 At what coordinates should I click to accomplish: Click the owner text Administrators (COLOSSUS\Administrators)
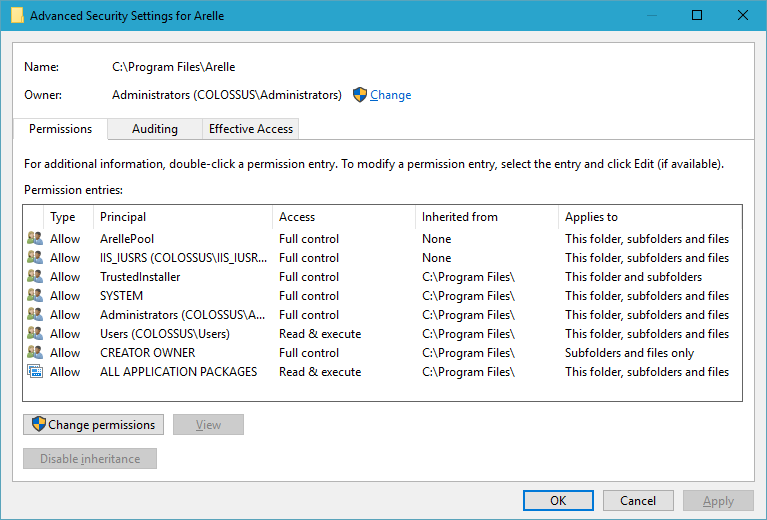(226, 95)
